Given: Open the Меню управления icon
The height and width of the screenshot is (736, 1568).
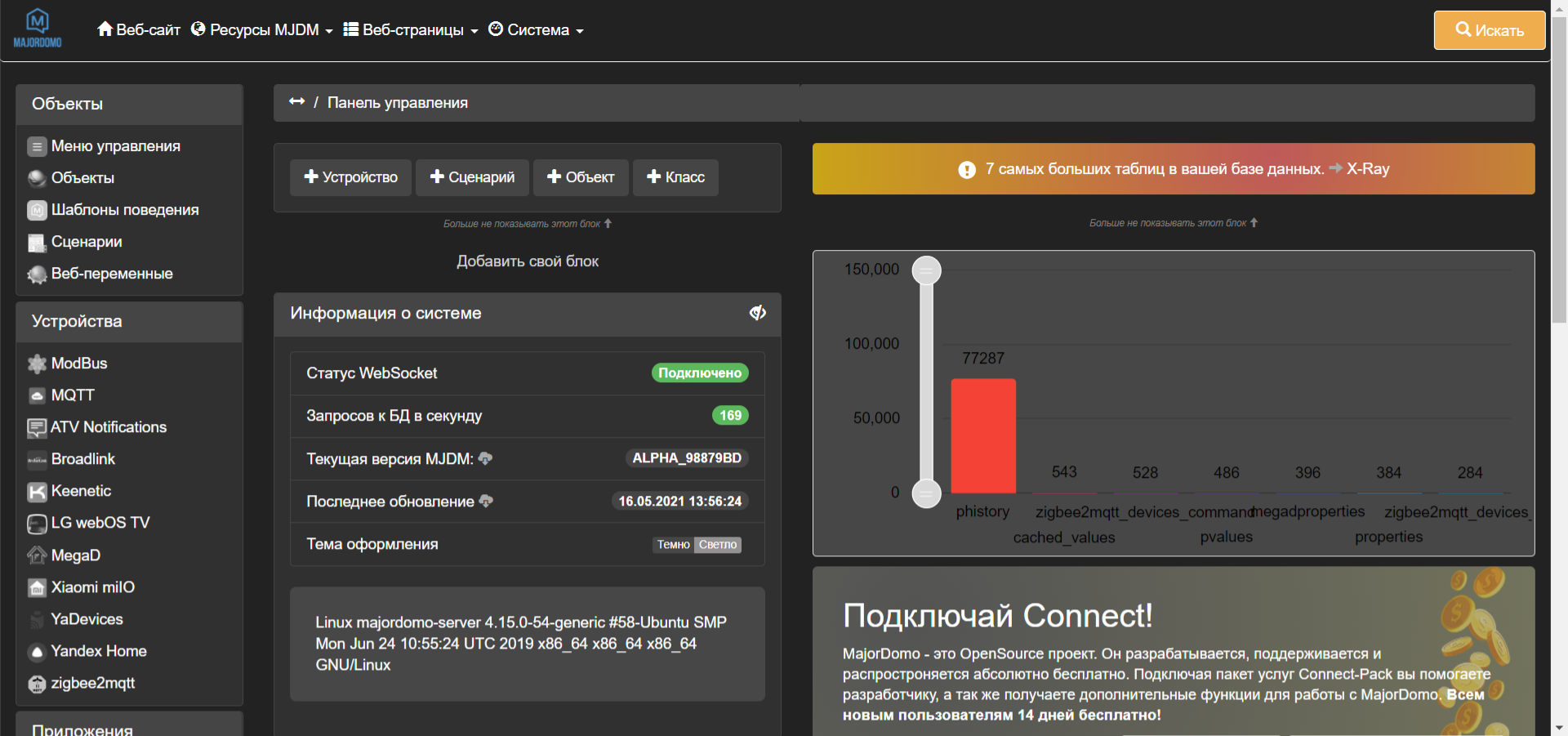Looking at the screenshot, I should click(37, 146).
